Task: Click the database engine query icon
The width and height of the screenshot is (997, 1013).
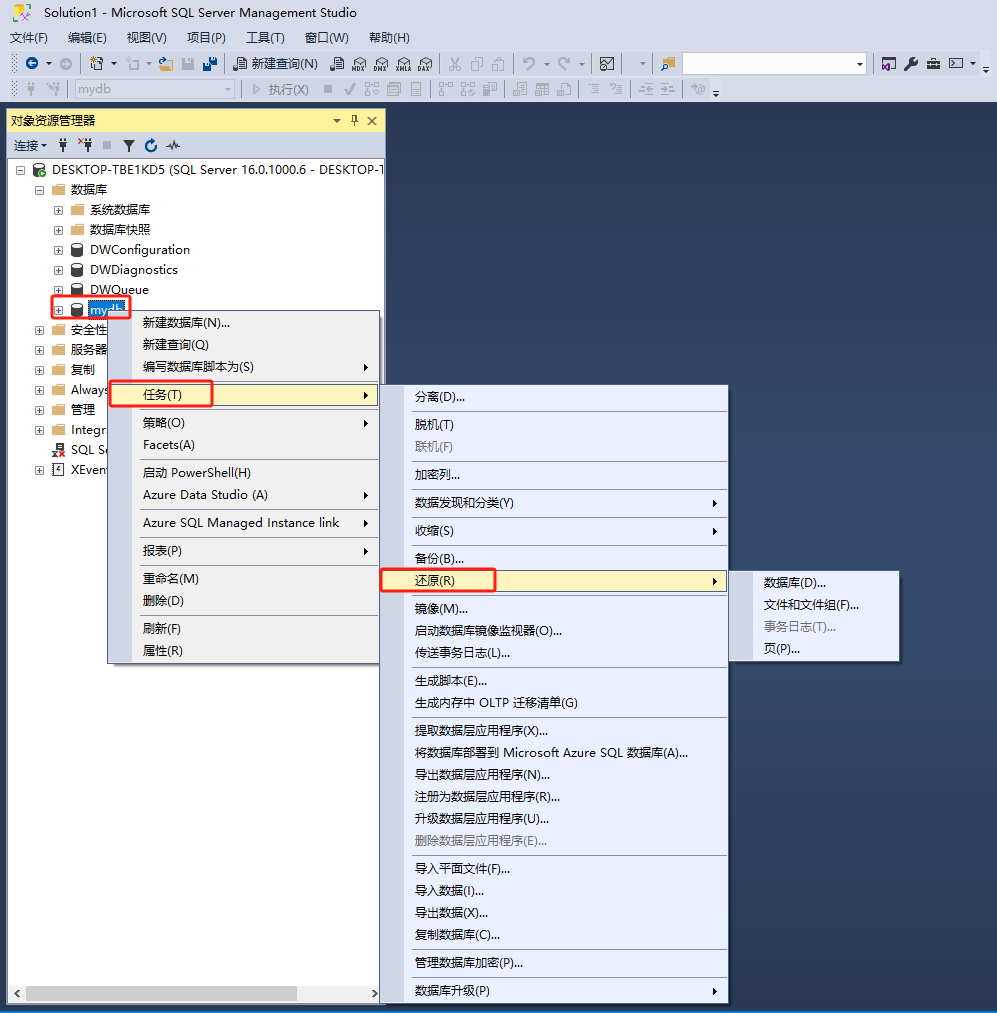Action: (337, 63)
